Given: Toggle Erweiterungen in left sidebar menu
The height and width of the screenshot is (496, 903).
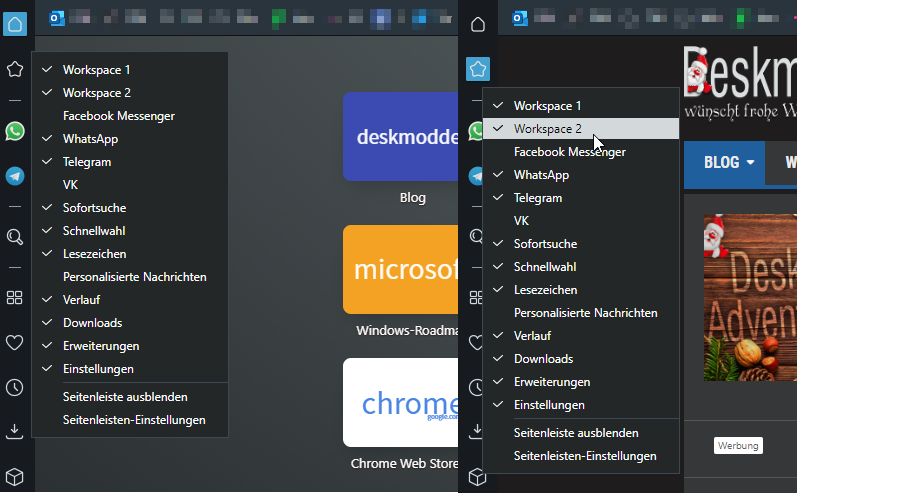Looking at the screenshot, I should point(130,346).
